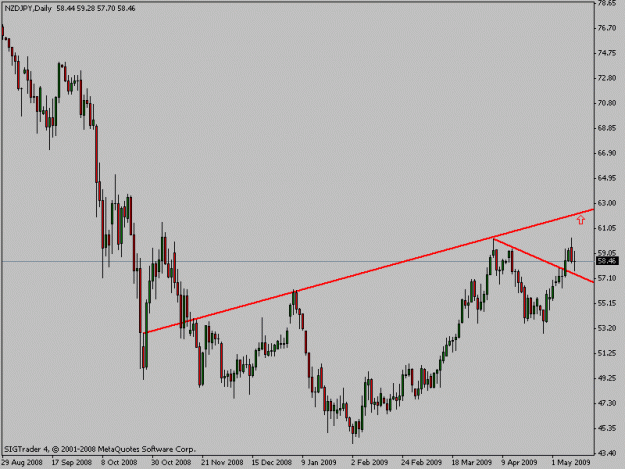The image size is (625, 469).
Task: Click the 63.00 price axis label
Action: pyautogui.click(x=607, y=203)
